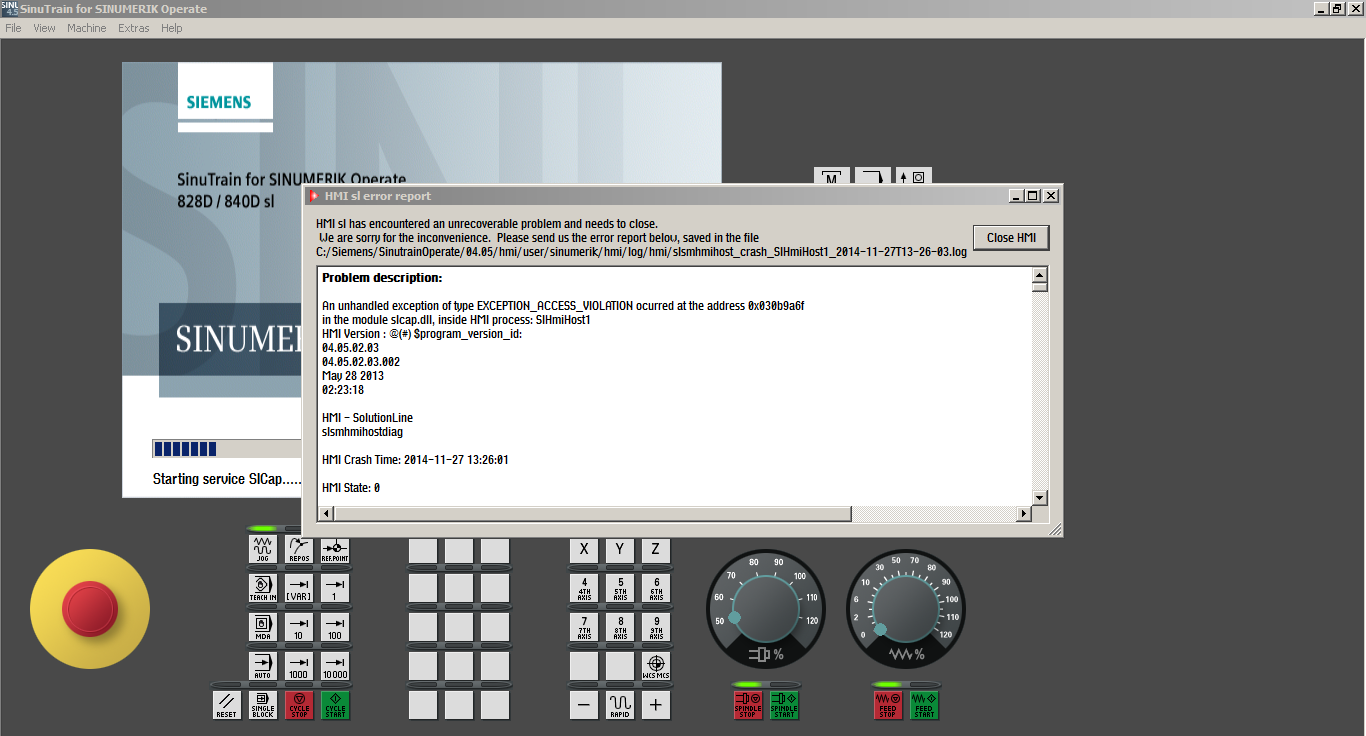1366x736 pixels.
Task: Click the 'Problem description:' heading
Action: pos(382,278)
